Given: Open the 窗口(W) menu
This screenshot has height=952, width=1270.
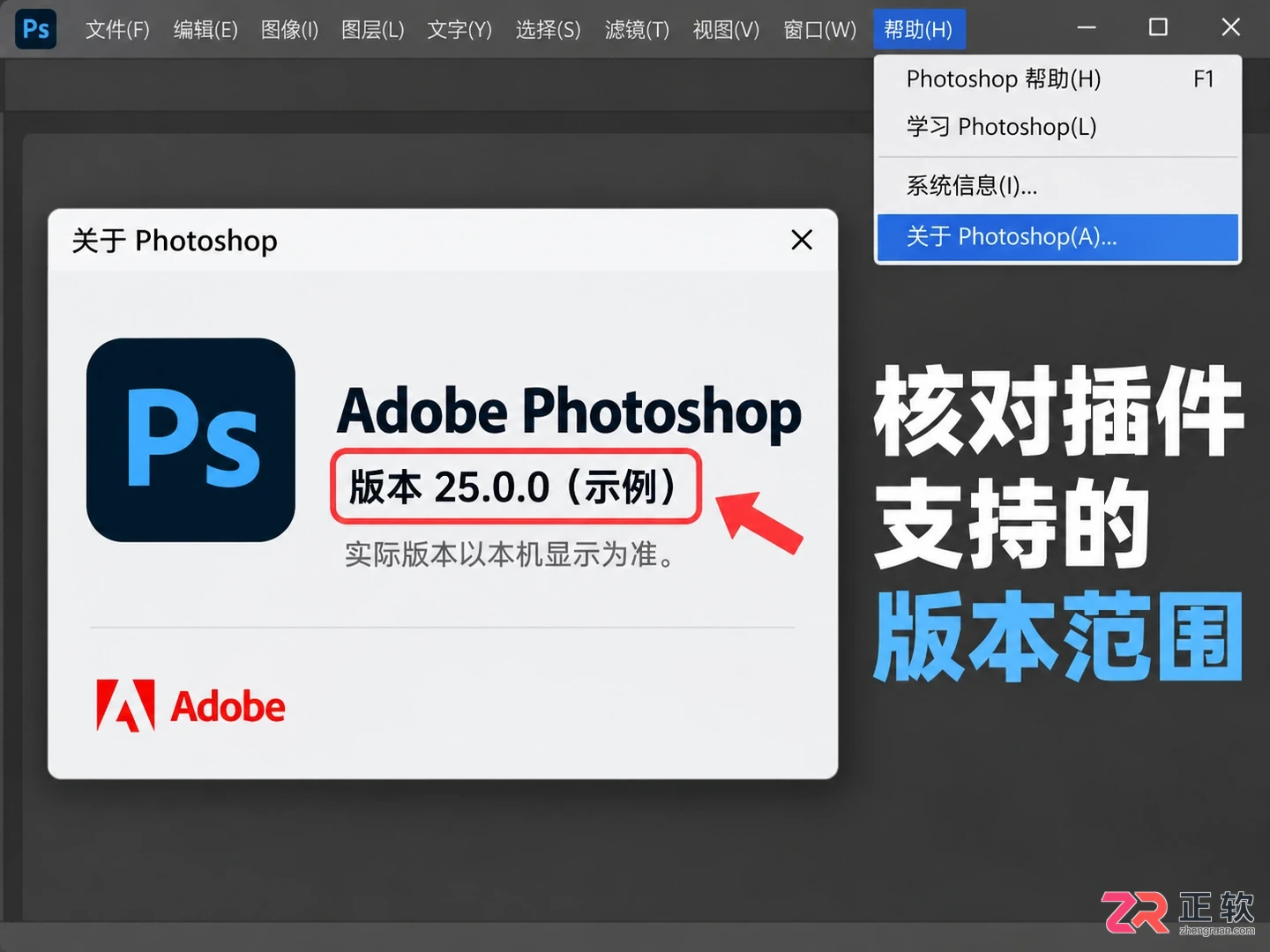Looking at the screenshot, I should pyautogui.click(x=819, y=30).
